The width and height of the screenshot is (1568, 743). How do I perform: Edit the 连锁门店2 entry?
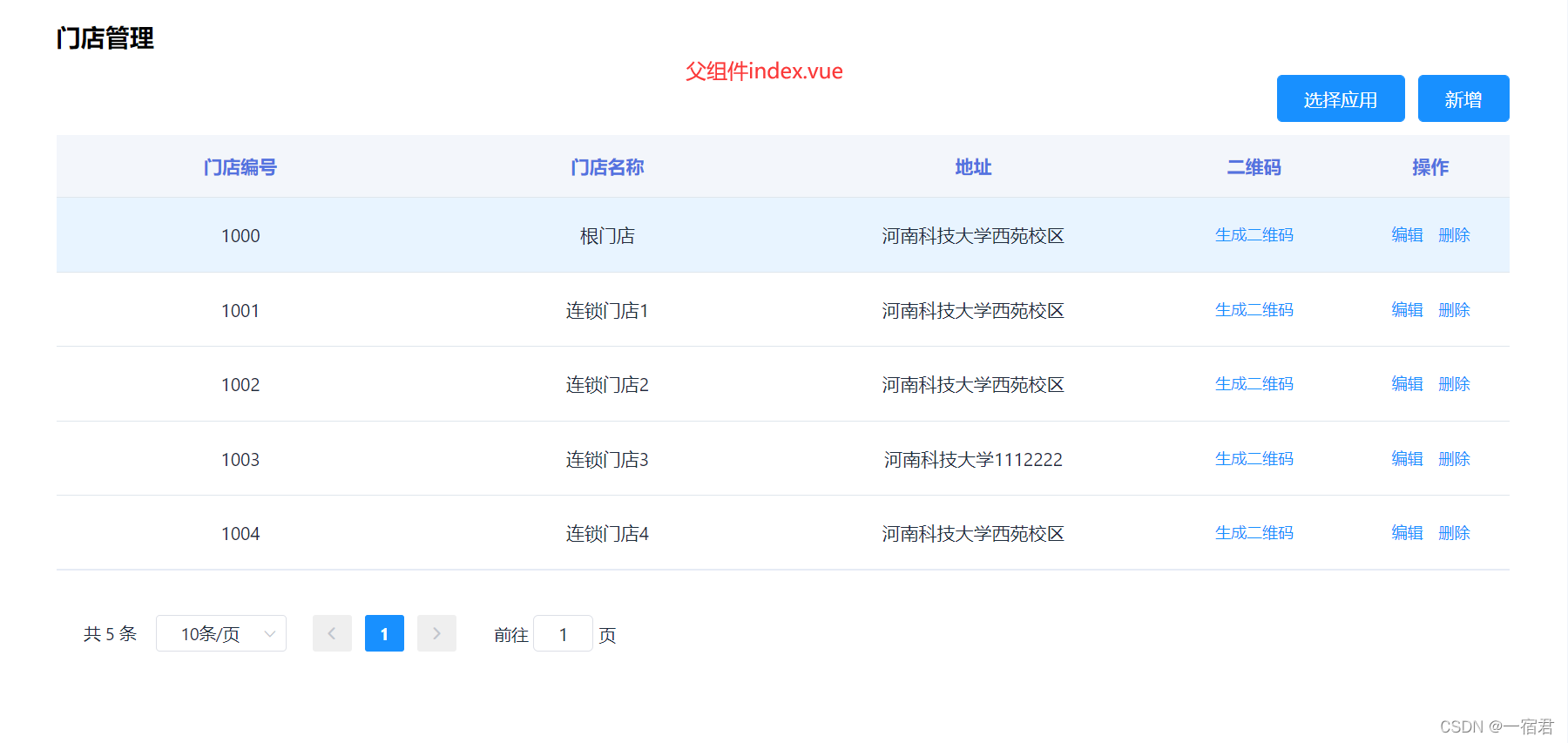(x=1407, y=384)
